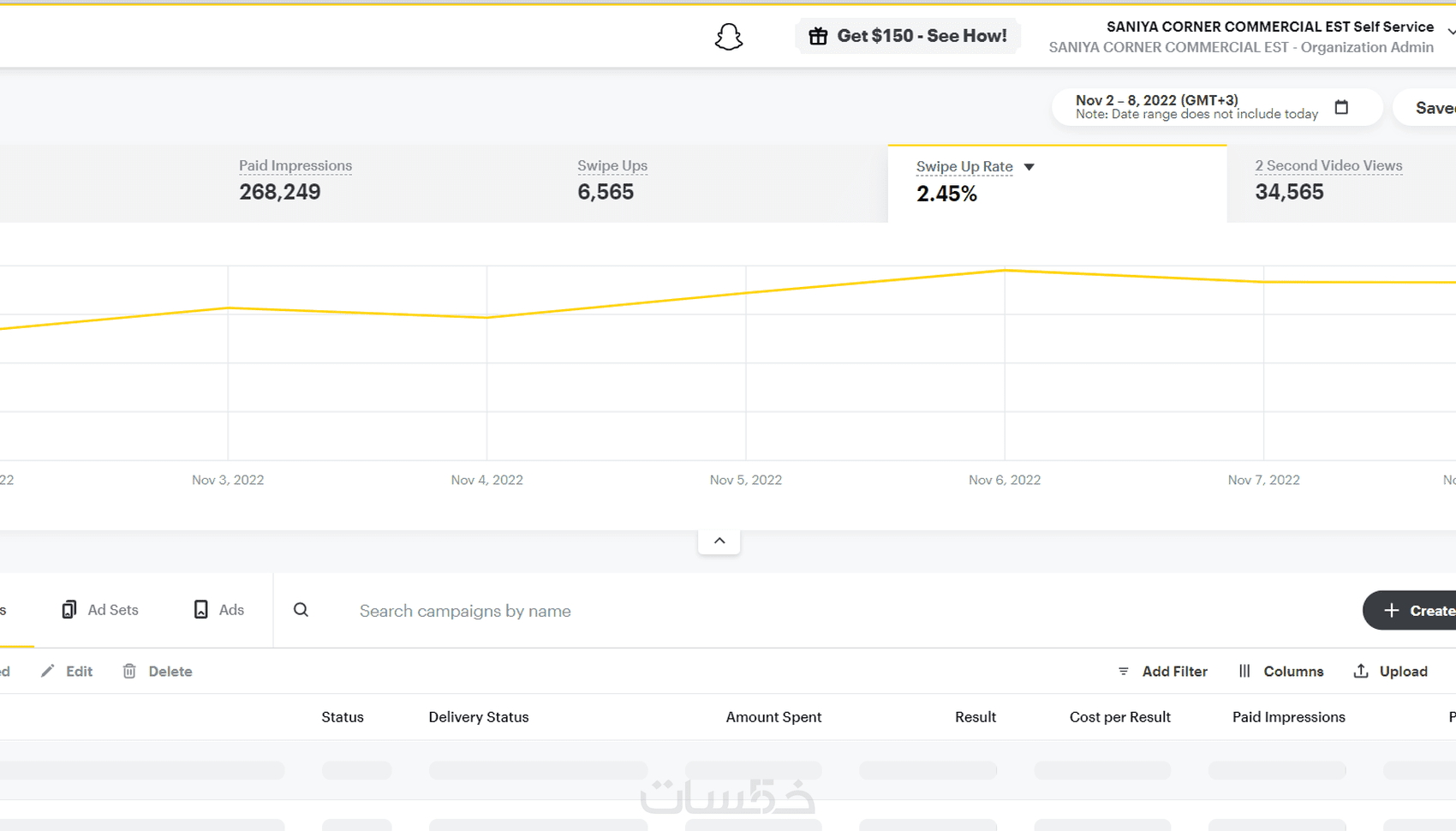Click the Nov 4, 2022 axis label
Screen dimensions: 1456x831
tap(486, 480)
